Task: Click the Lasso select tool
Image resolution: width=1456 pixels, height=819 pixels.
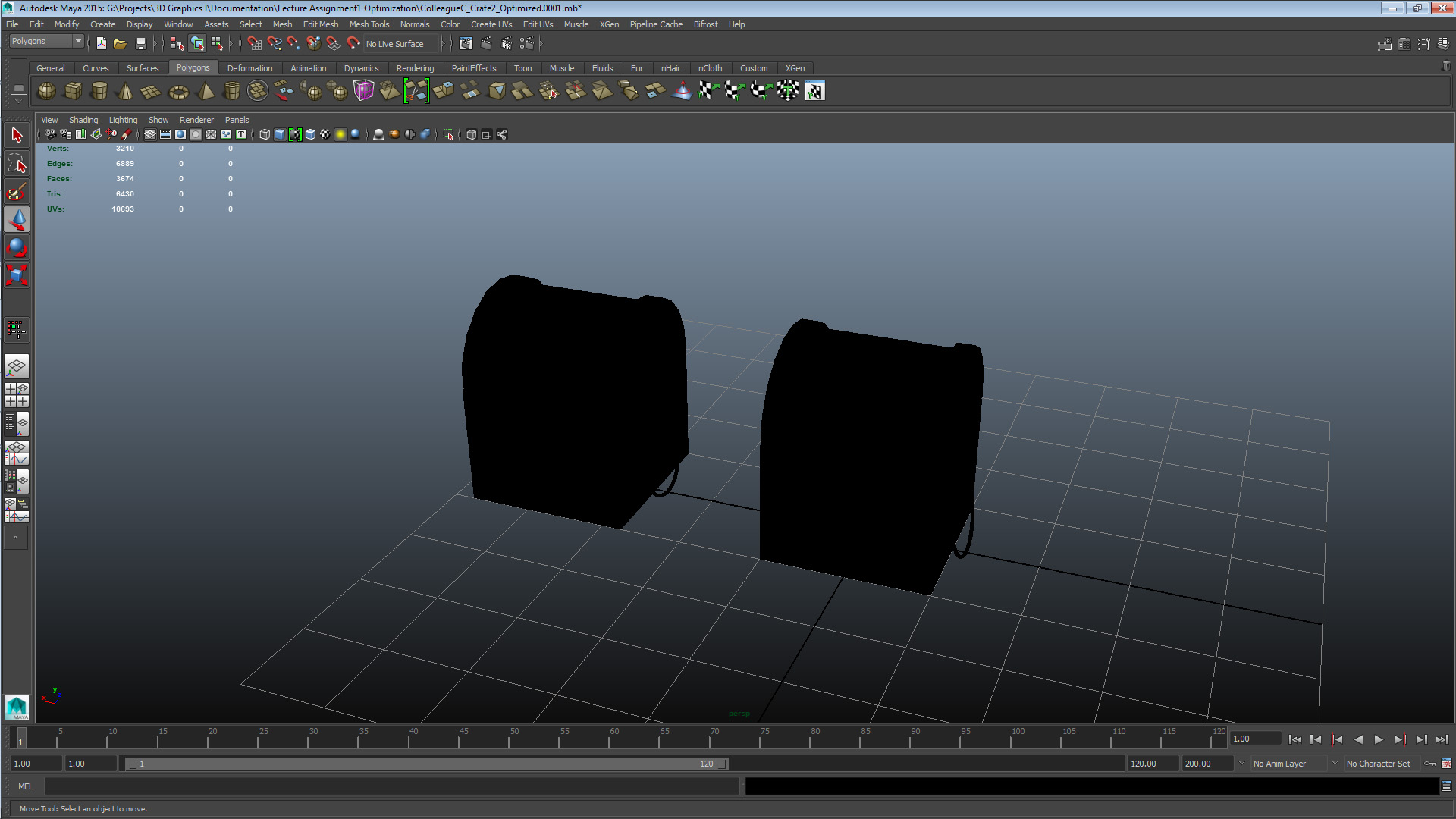Action: pyautogui.click(x=17, y=164)
